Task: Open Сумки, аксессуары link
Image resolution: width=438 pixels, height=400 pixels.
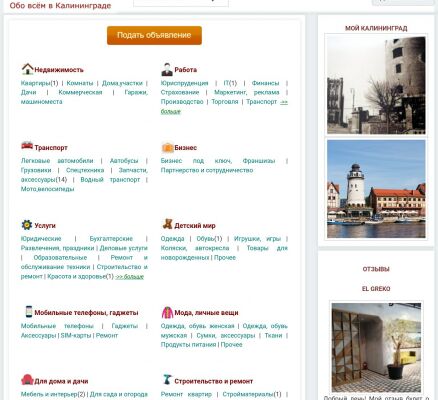Action: (226, 336)
